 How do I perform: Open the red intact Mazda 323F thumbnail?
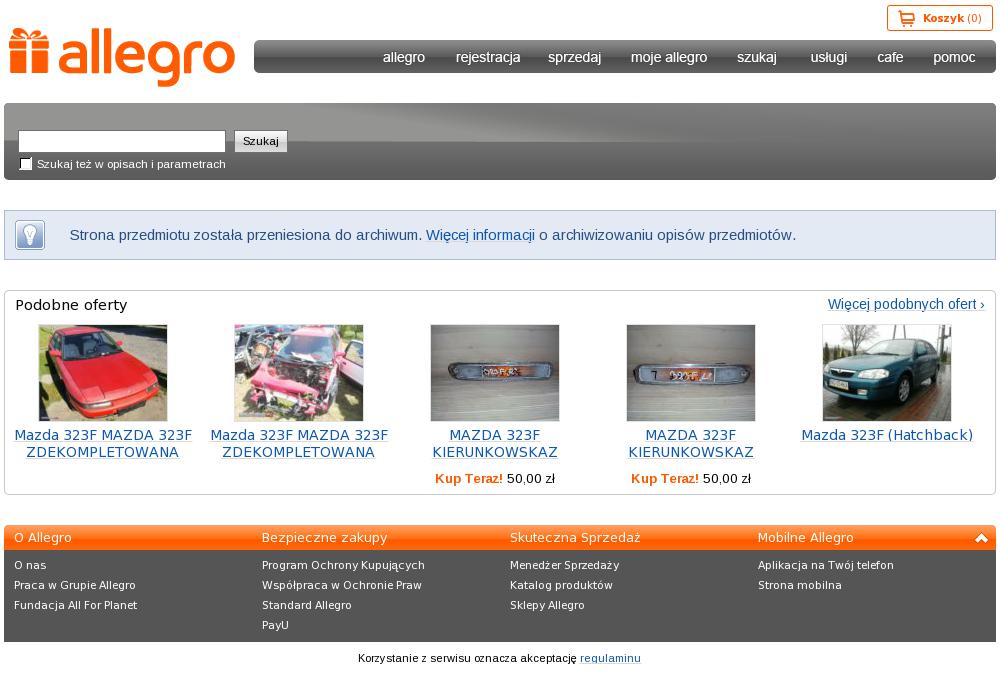pos(103,372)
